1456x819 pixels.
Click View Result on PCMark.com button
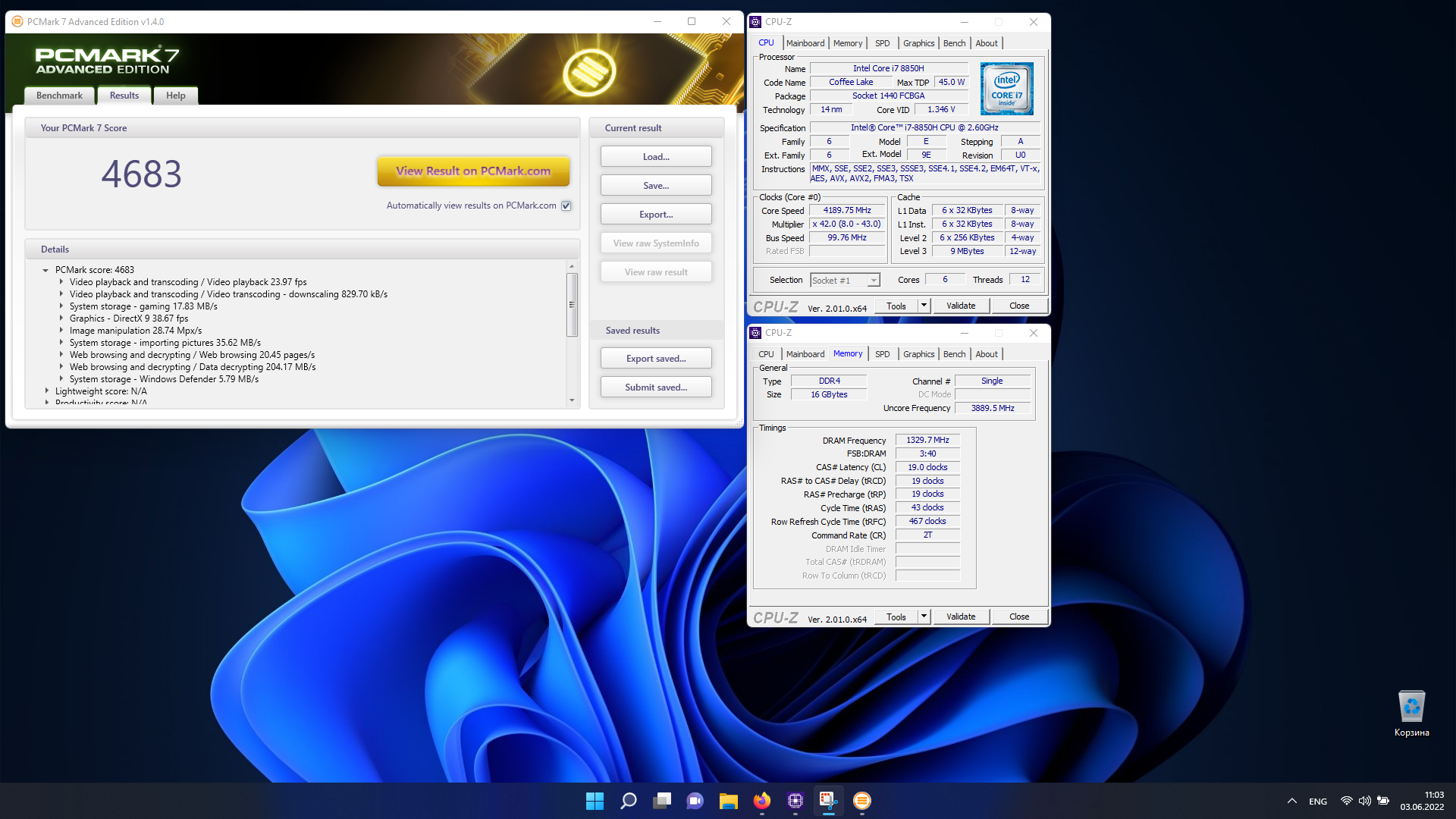click(473, 171)
